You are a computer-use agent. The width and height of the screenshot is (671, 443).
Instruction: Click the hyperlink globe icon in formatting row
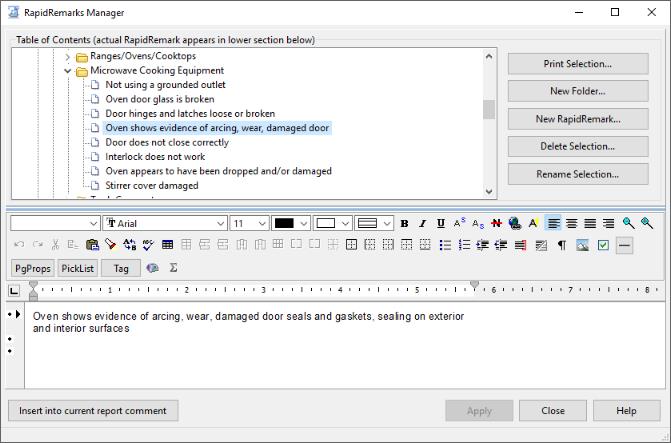click(515, 223)
